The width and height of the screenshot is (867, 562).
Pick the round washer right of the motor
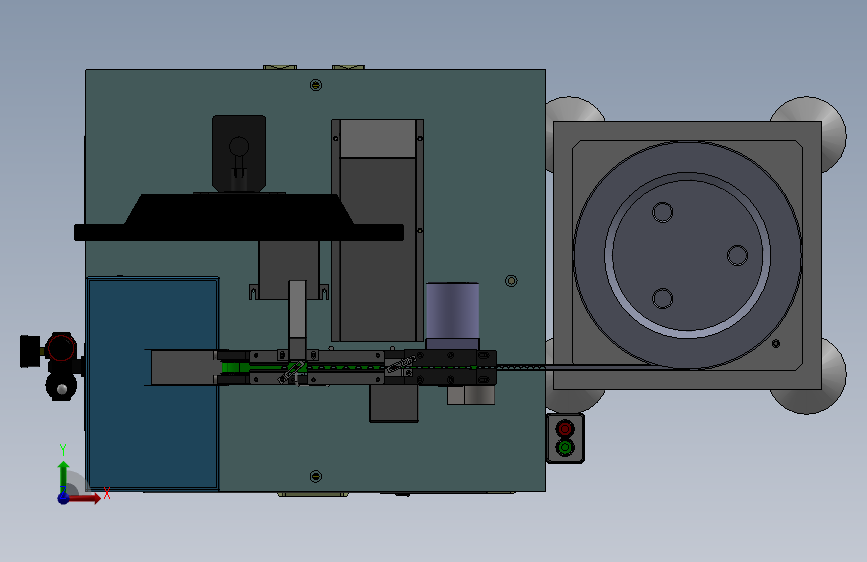(511, 281)
